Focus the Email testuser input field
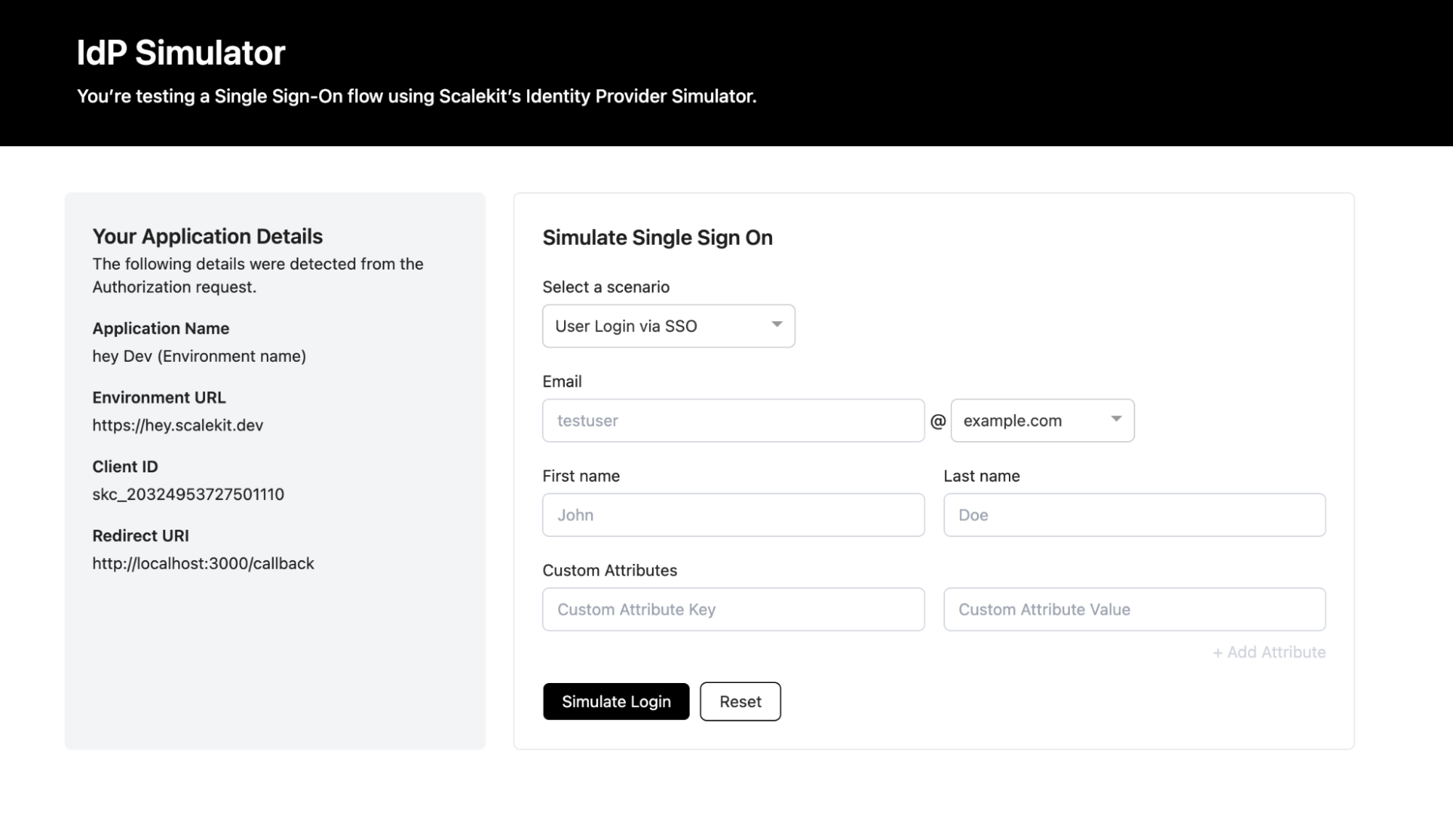The image size is (1453, 840). pos(733,420)
